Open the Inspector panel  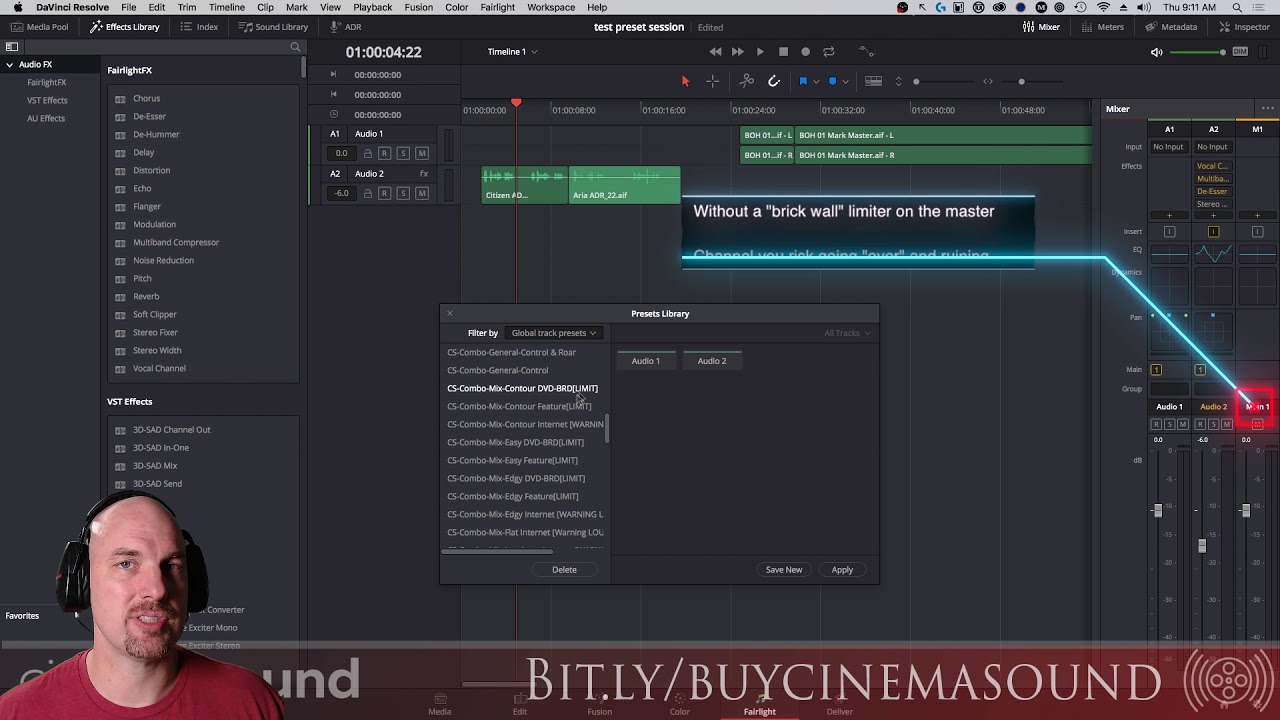(x=1243, y=27)
